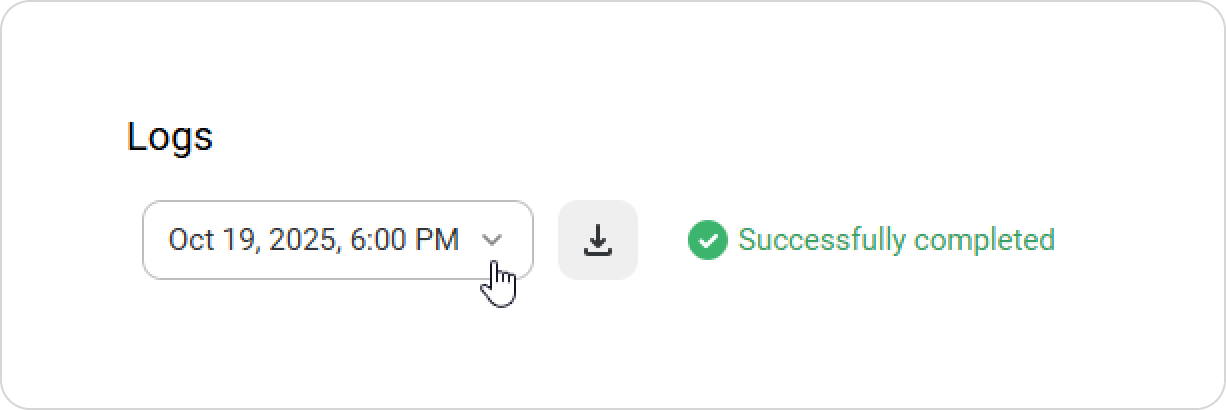Click the "Logs" section title

(x=170, y=136)
